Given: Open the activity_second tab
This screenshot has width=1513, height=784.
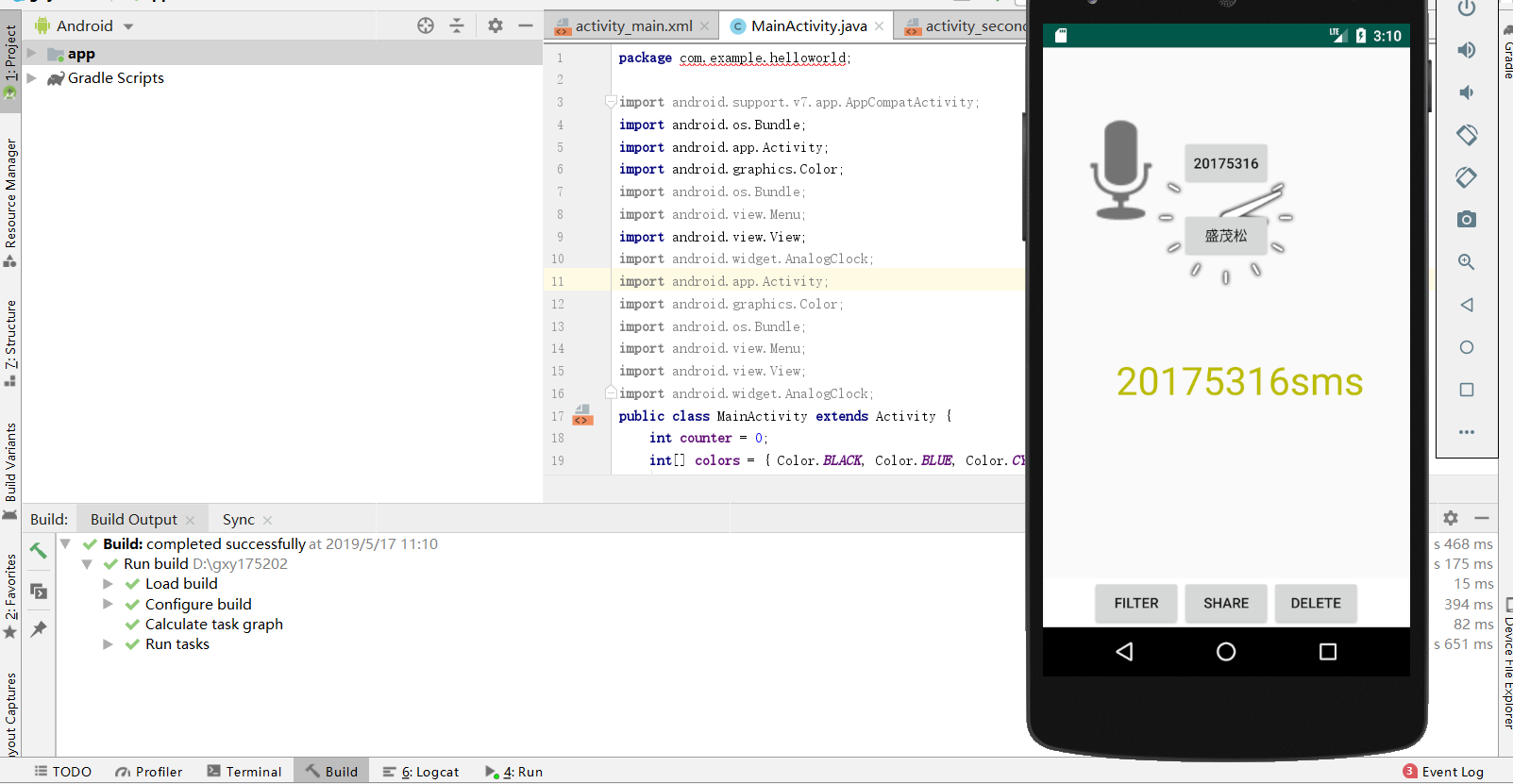Looking at the screenshot, I should [965, 26].
